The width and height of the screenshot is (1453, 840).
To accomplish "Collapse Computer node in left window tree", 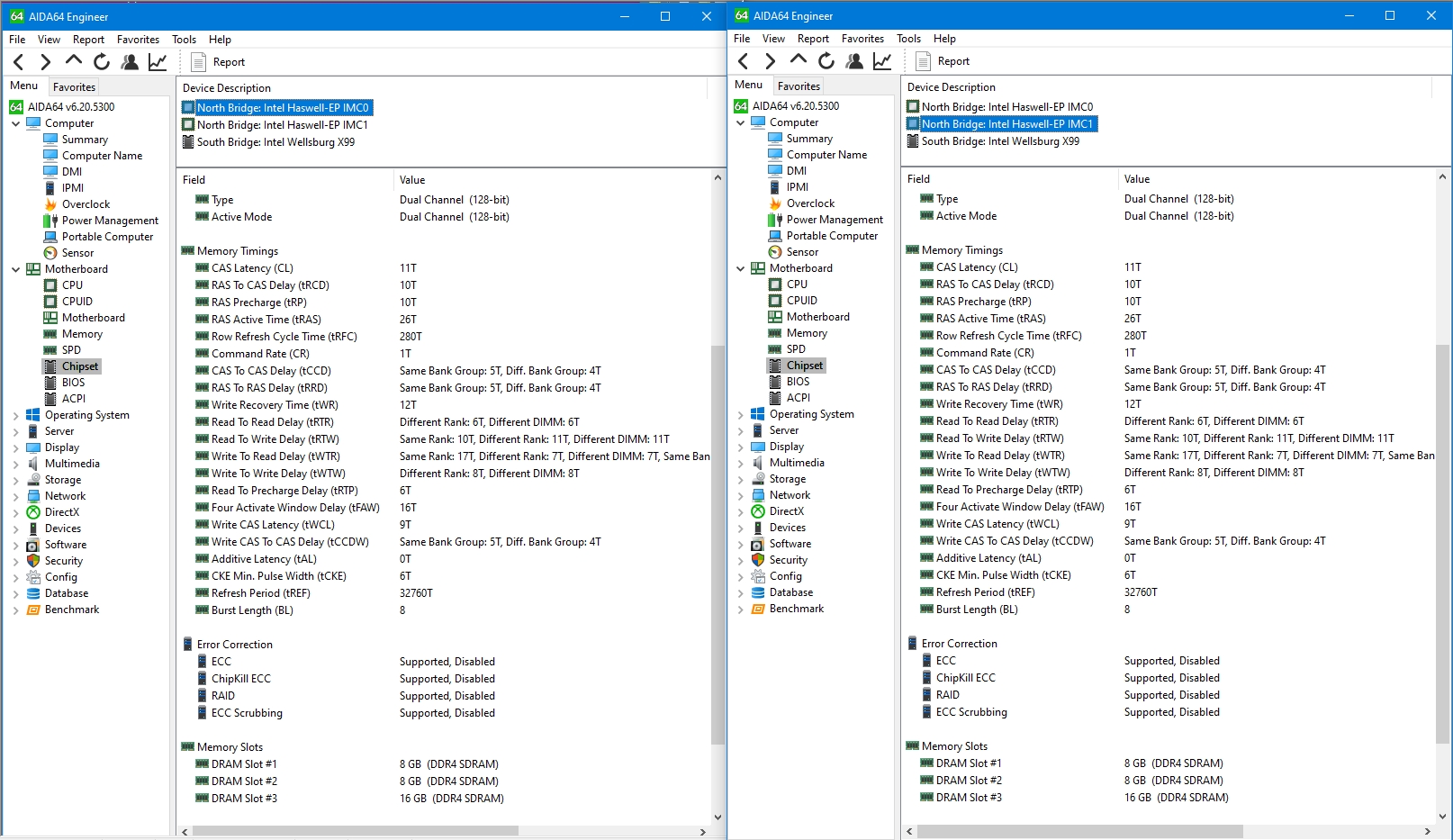I will tap(15, 123).
